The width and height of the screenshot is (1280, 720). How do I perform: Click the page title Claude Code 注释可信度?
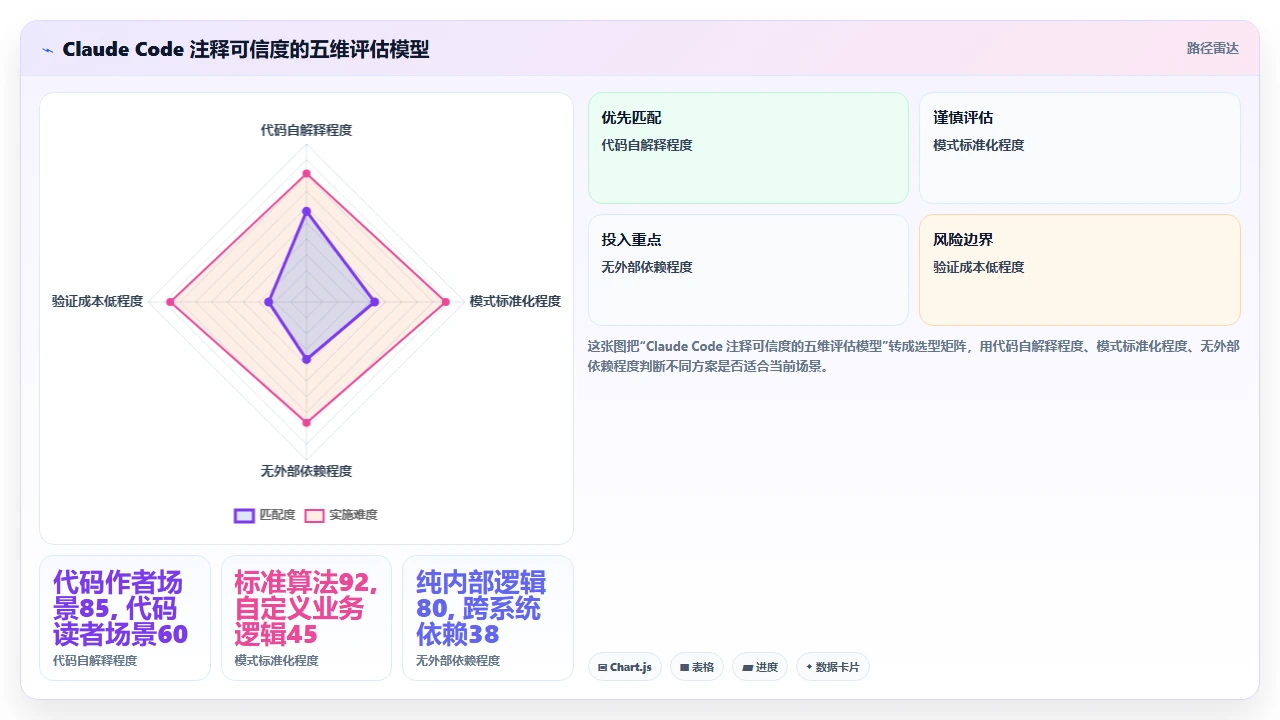click(x=246, y=49)
